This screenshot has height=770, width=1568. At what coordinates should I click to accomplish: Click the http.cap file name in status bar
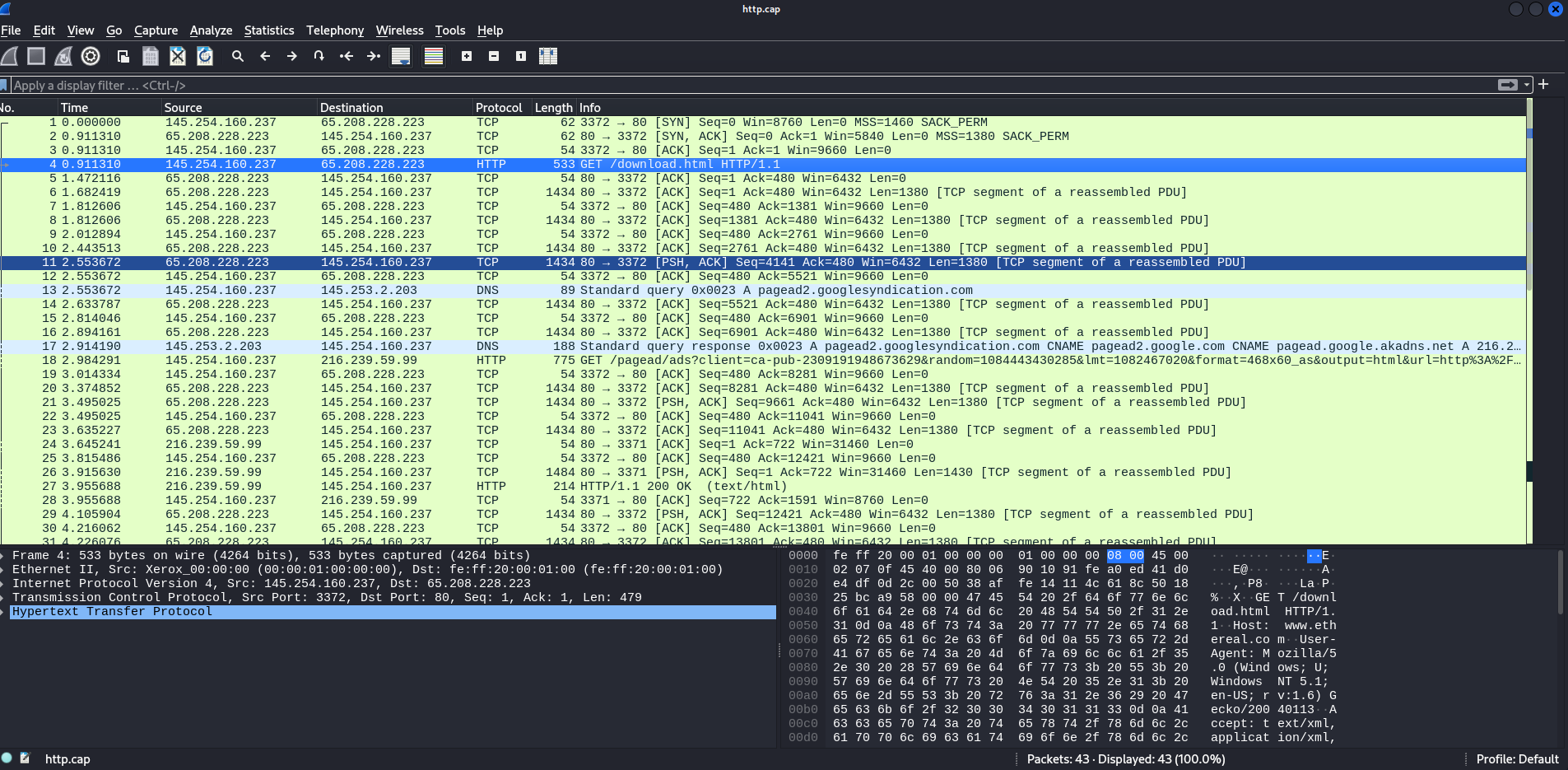[67, 759]
